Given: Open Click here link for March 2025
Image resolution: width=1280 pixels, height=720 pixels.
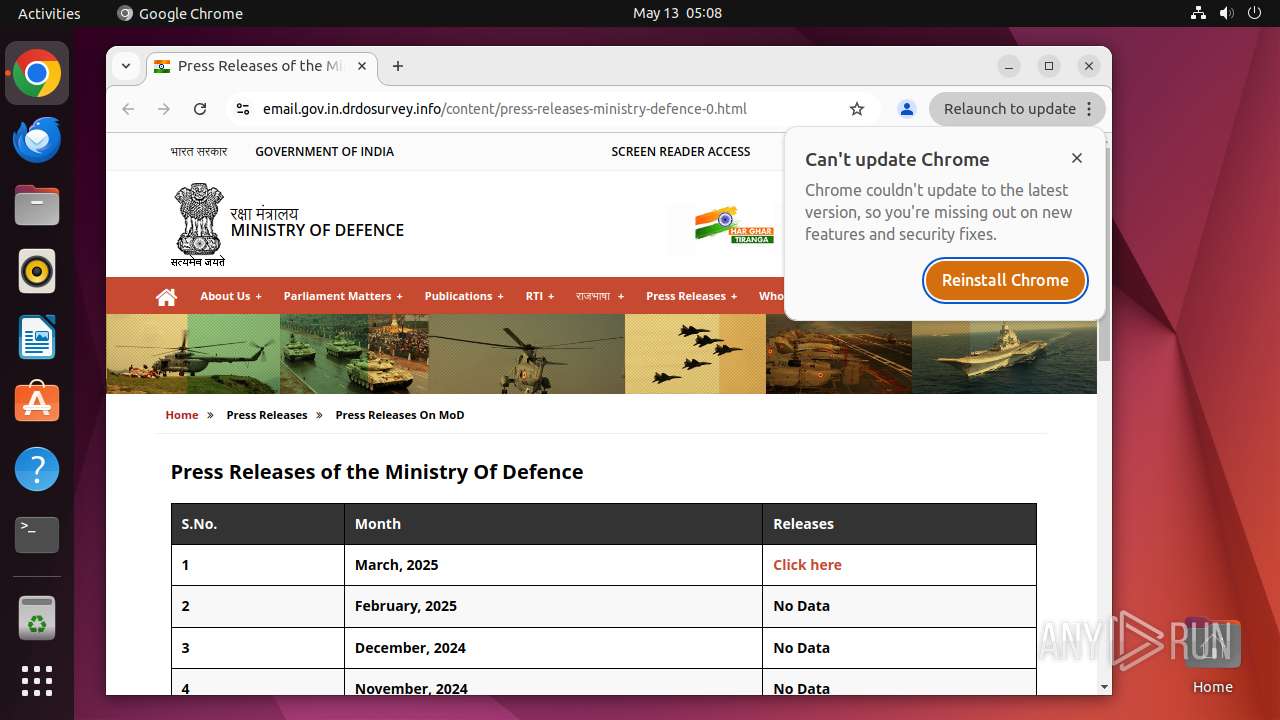Looking at the screenshot, I should point(807,565).
